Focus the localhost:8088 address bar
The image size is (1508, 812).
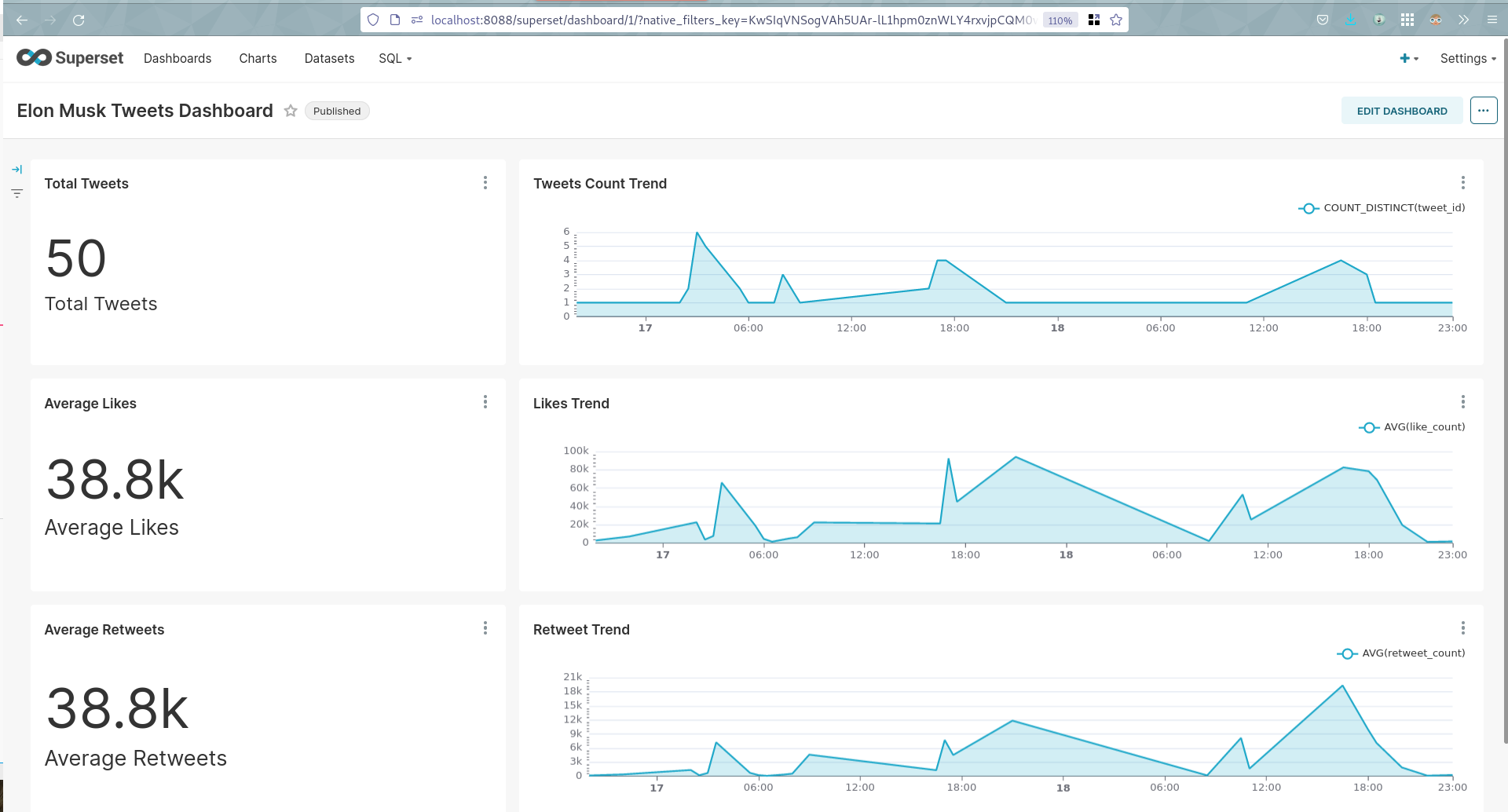click(732, 20)
